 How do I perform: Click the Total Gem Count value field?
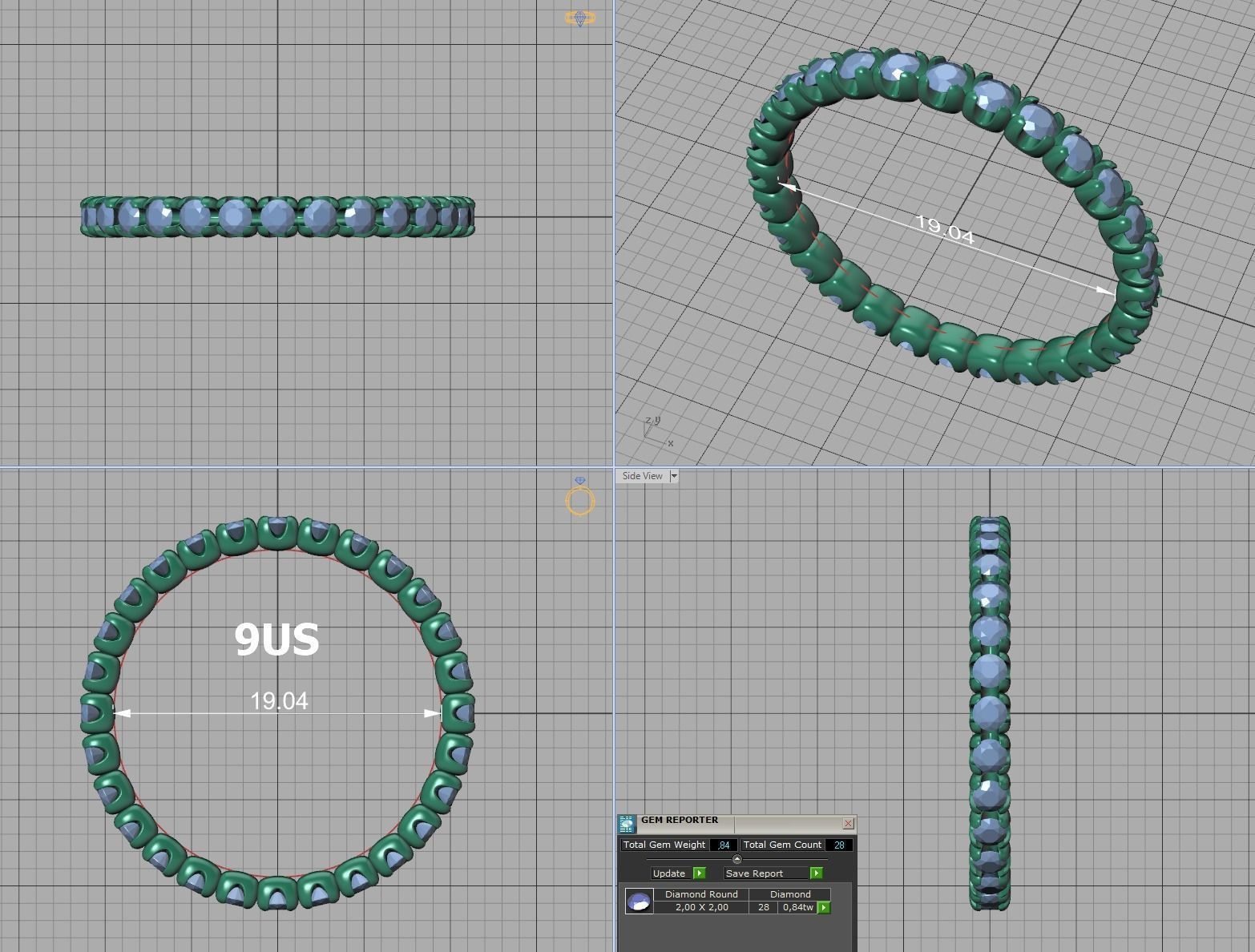click(x=839, y=845)
